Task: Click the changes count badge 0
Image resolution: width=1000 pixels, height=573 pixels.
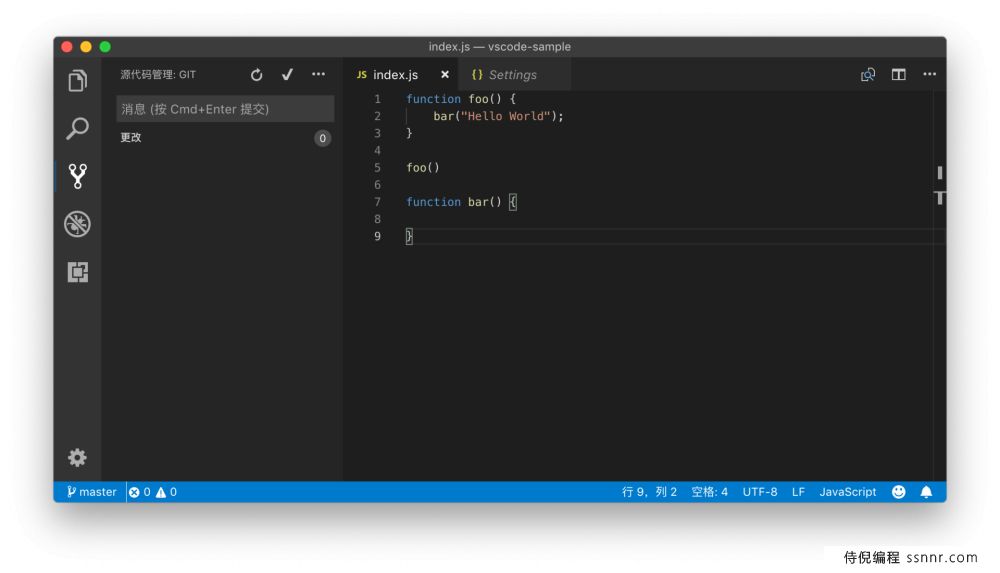Action: coord(323,138)
